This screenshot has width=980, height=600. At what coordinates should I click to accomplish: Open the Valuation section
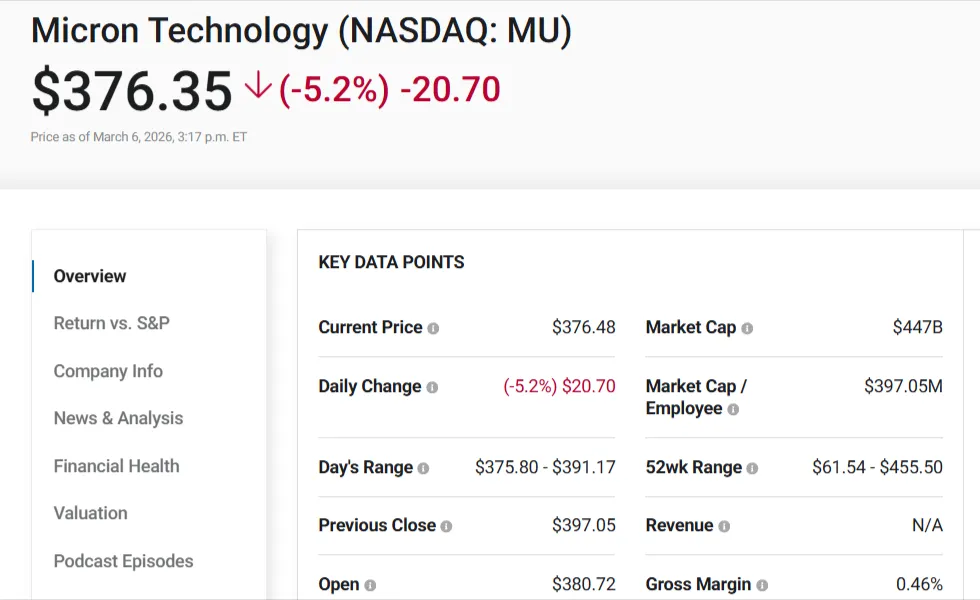click(90, 513)
